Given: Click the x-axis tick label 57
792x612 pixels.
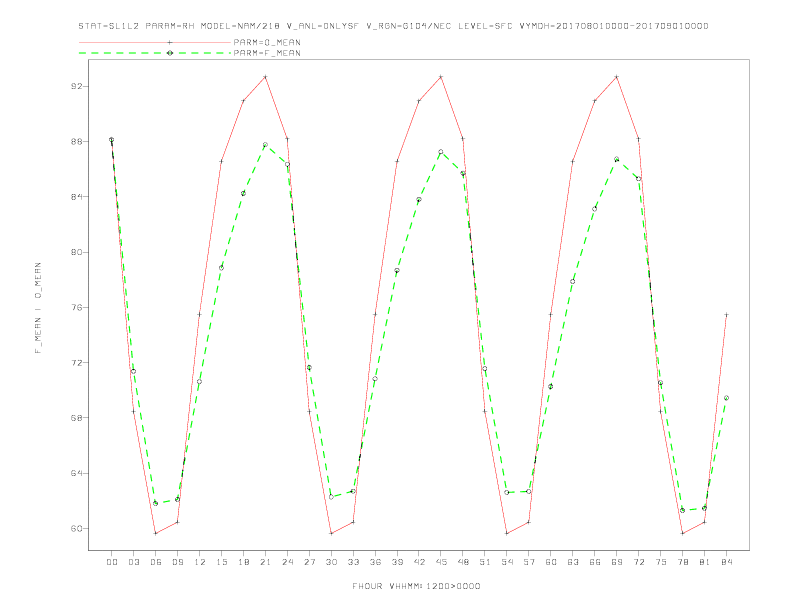Looking at the screenshot, I should pyautogui.click(x=529, y=562).
